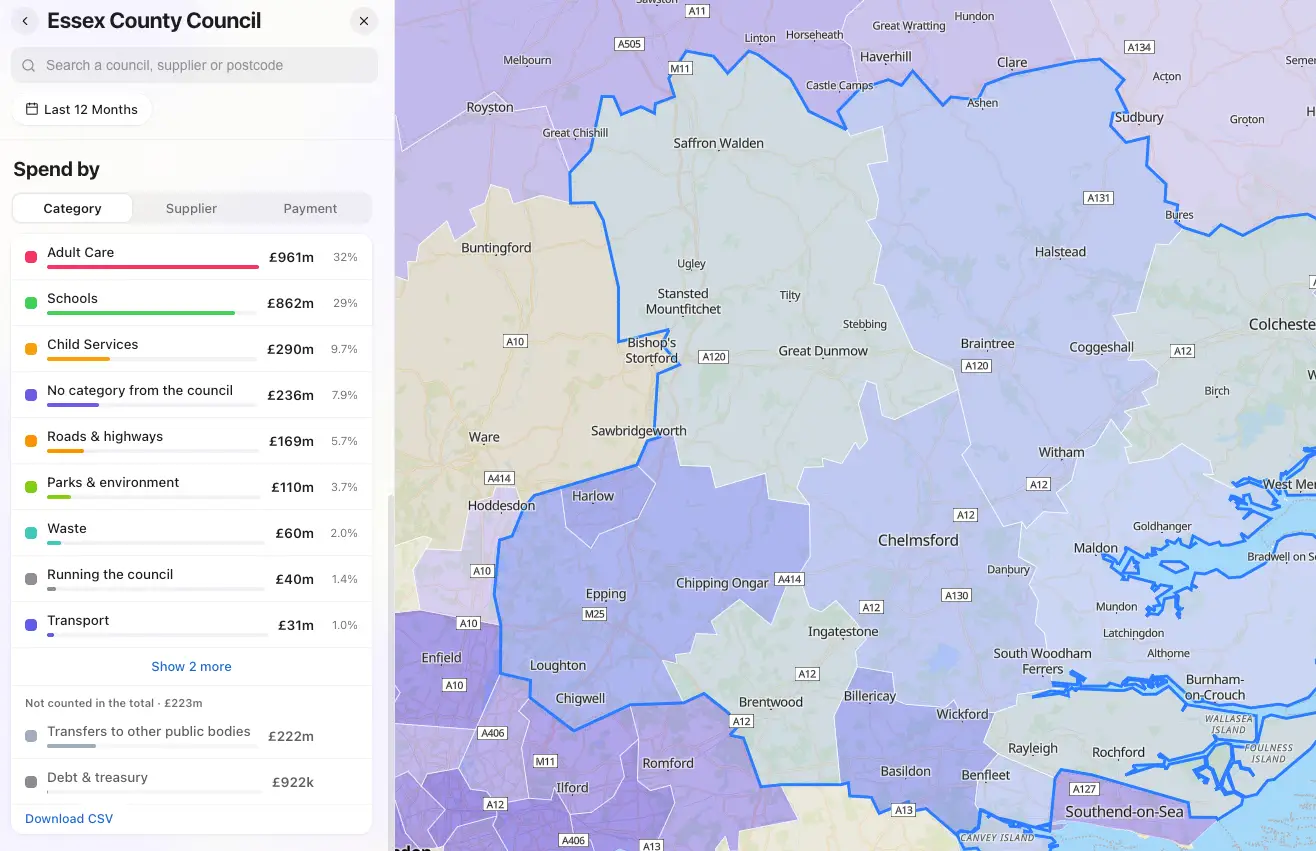Click the £222m transfers amount
Viewport: 1316px width, 851px height.
click(x=291, y=736)
